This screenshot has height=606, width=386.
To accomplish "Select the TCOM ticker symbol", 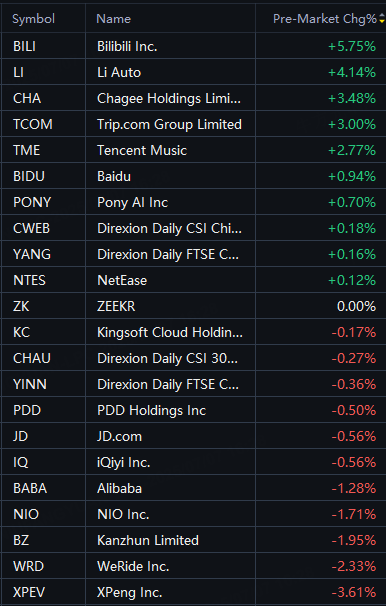I will (x=33, y=124).
